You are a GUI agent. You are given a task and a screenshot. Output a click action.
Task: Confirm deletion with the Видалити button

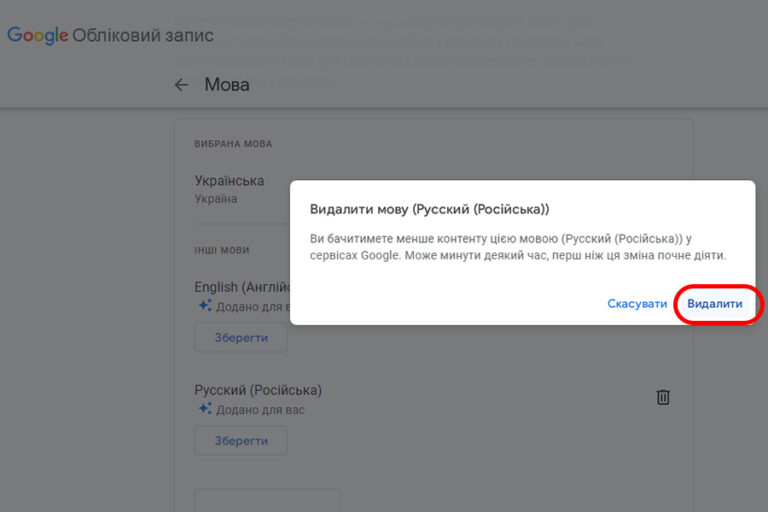pyautogui.click(x=715, y=304)
